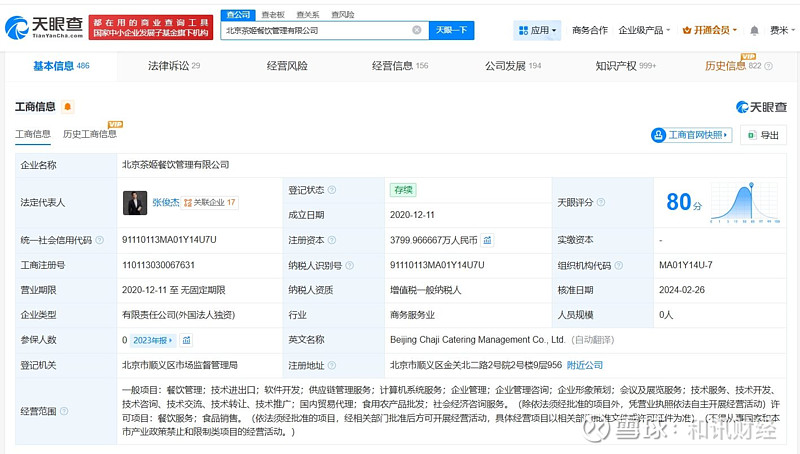Open the 企业级产品 dropdown
The image size is (800, 454).
[x=645, y=31]
